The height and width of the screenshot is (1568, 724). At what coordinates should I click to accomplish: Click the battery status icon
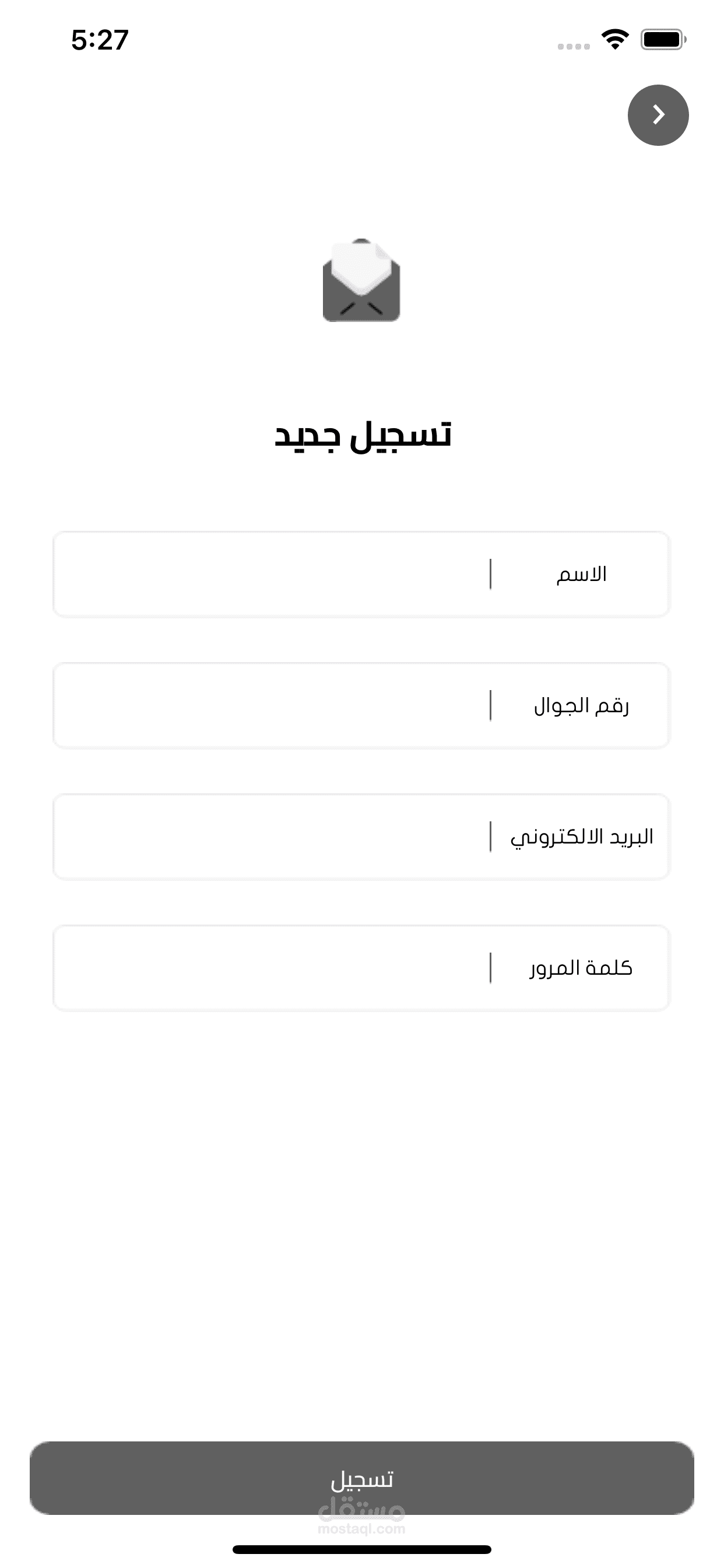pyautogui.click(x=663, y=40)
